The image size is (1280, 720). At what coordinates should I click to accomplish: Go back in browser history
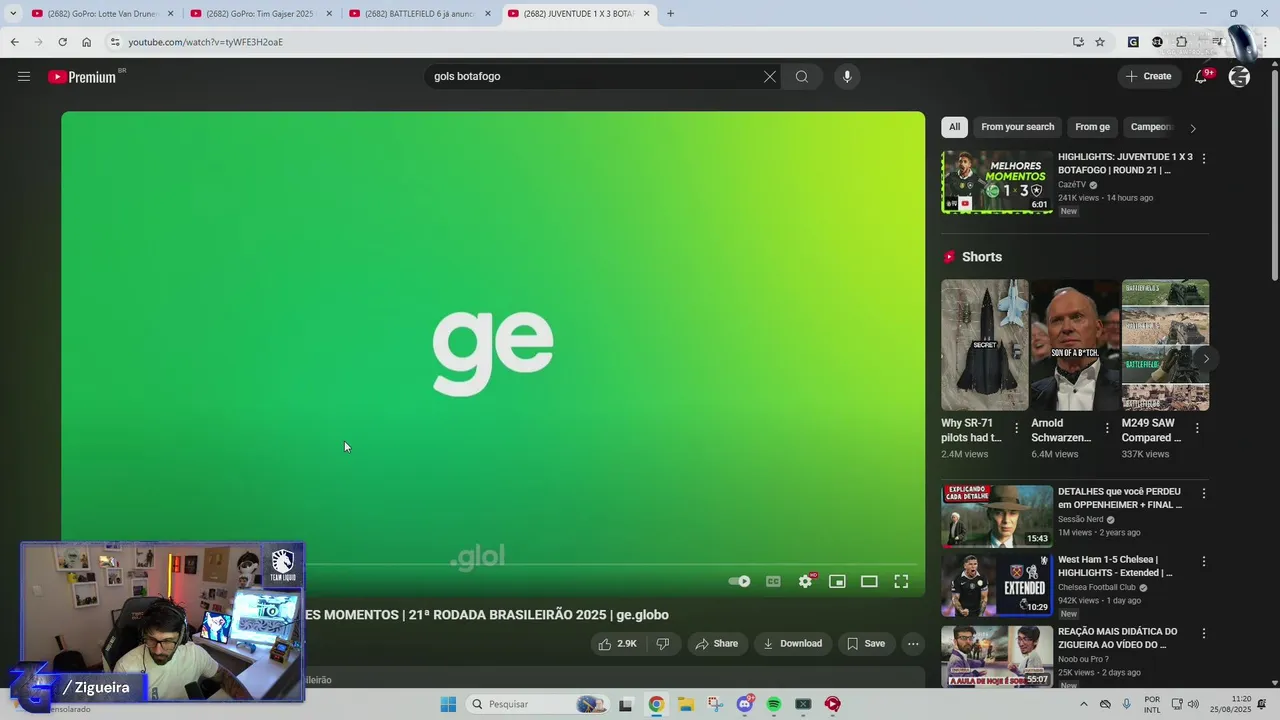coord(14,42)
